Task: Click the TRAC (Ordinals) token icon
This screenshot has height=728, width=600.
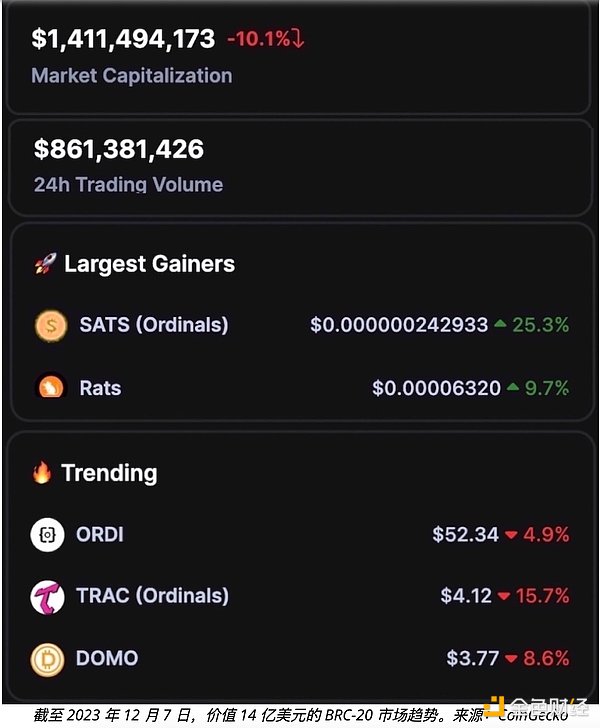Action: point(47,597)
